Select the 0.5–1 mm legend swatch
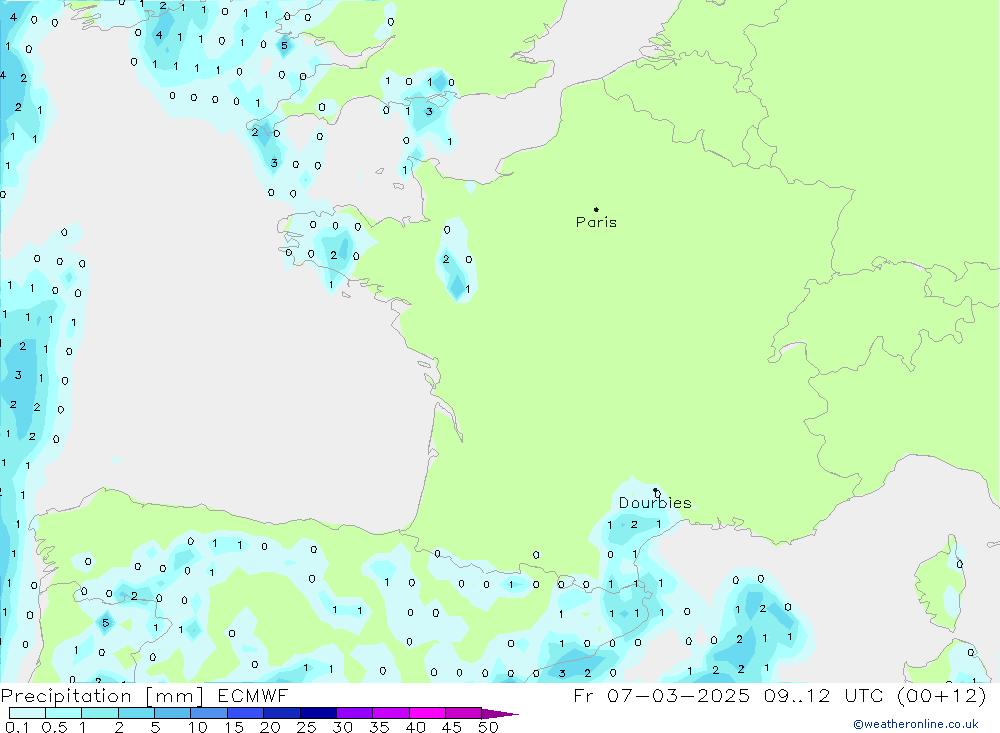Image resolution: width=1000 pixels, height=733 pixels. coord(64,713)
